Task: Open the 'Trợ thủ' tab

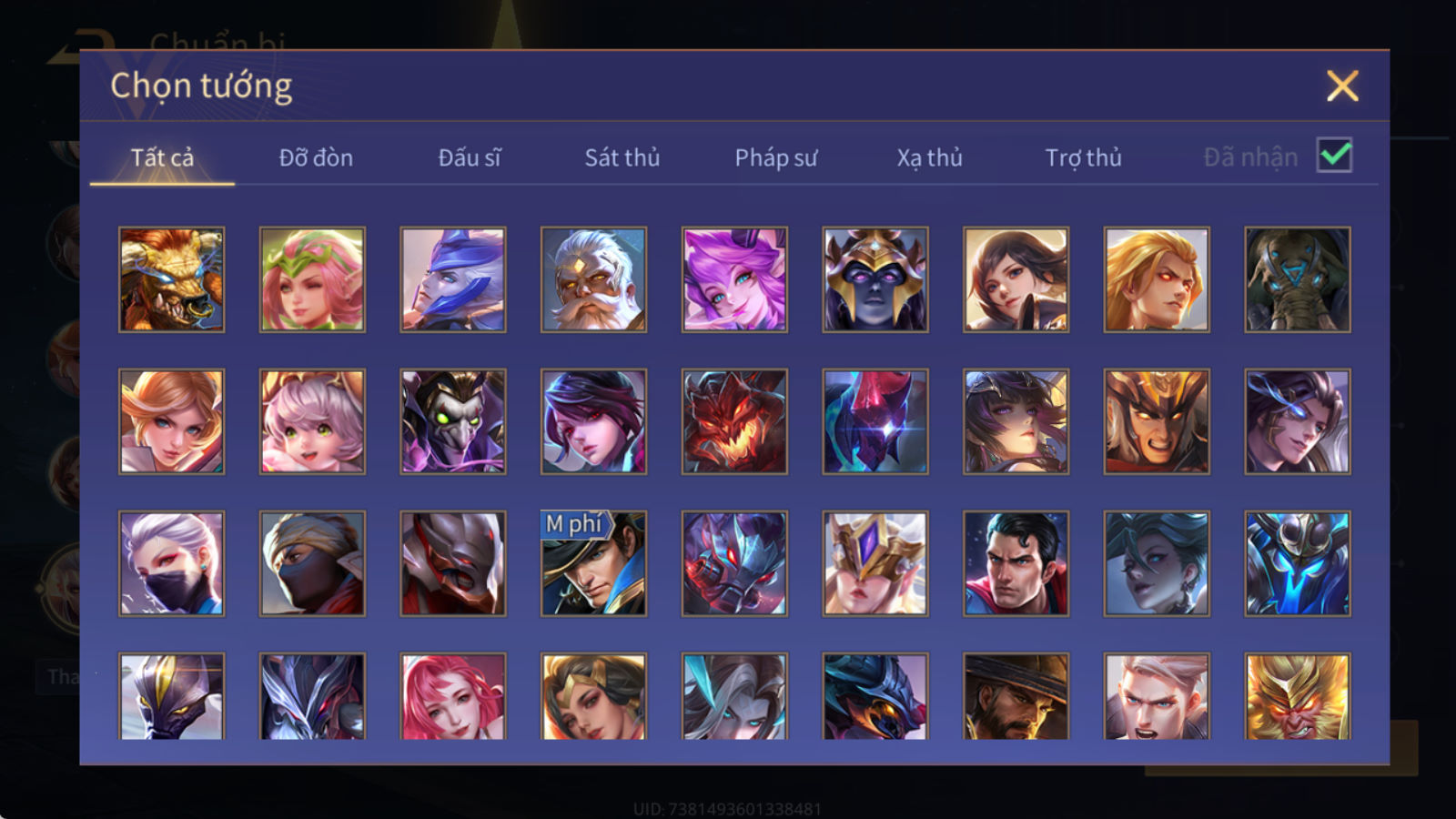Action: pos(1083,157)
